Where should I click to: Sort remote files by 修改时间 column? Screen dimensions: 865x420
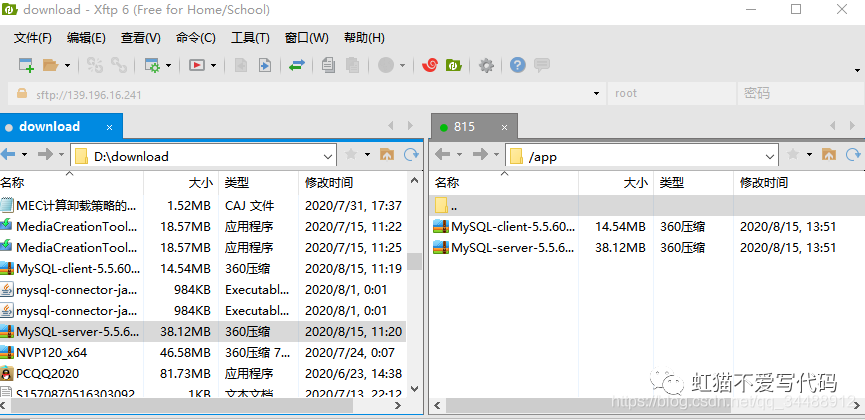[x=799, y=183]
